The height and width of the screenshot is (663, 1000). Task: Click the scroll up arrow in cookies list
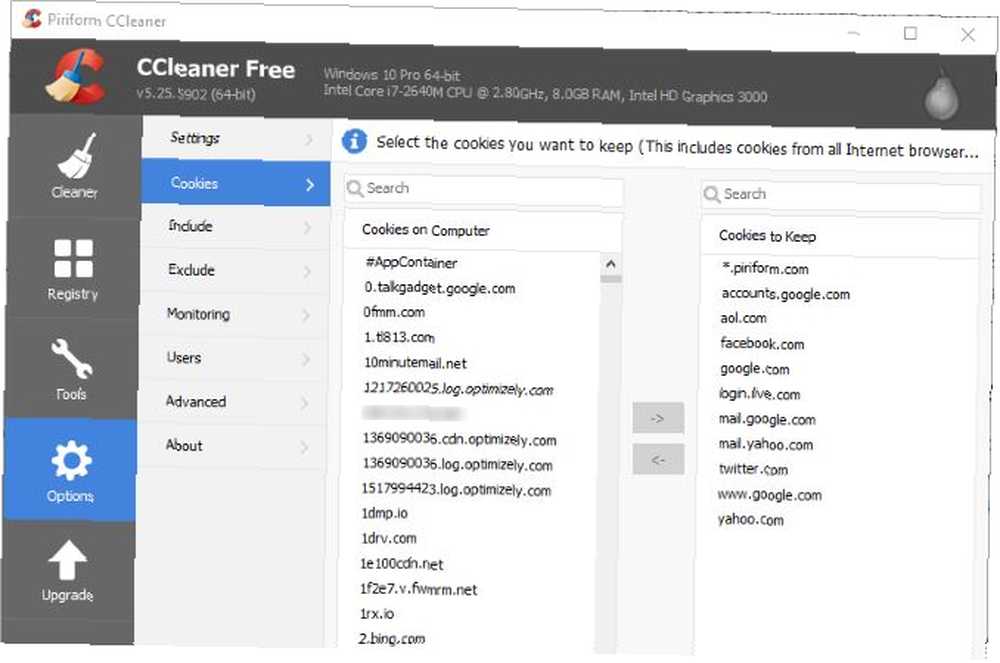610,264
